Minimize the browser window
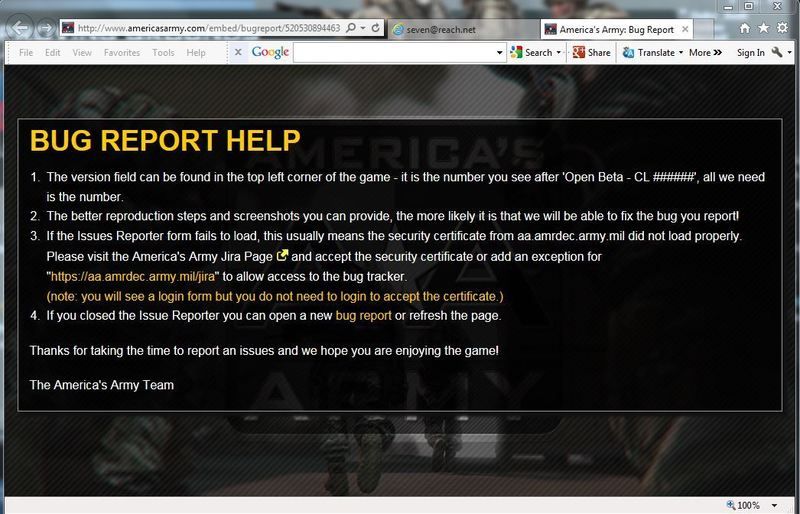800x514 pixels. (x=728, y=7)
